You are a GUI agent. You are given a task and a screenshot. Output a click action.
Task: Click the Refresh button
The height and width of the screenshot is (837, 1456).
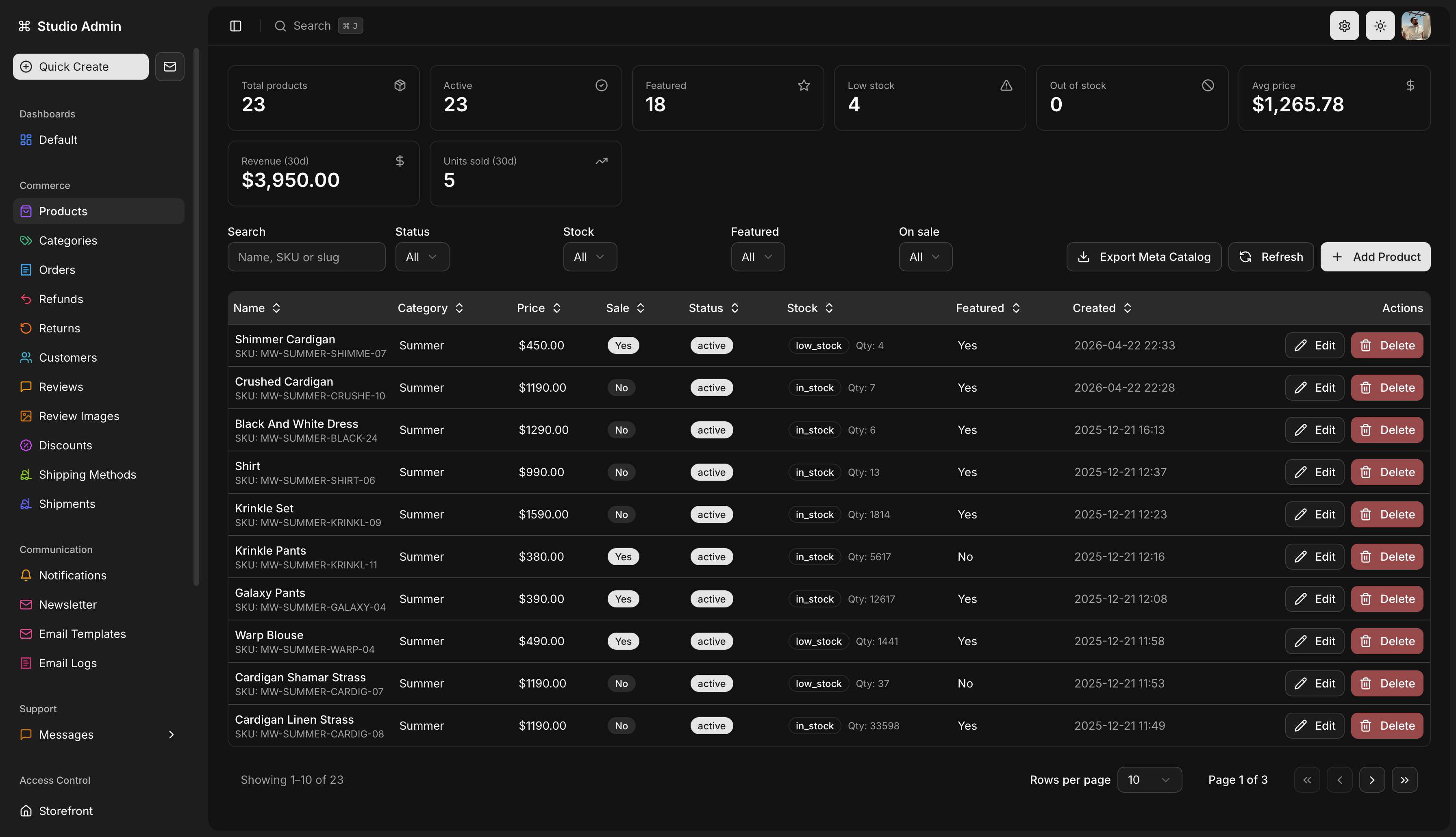[1271, 257]
